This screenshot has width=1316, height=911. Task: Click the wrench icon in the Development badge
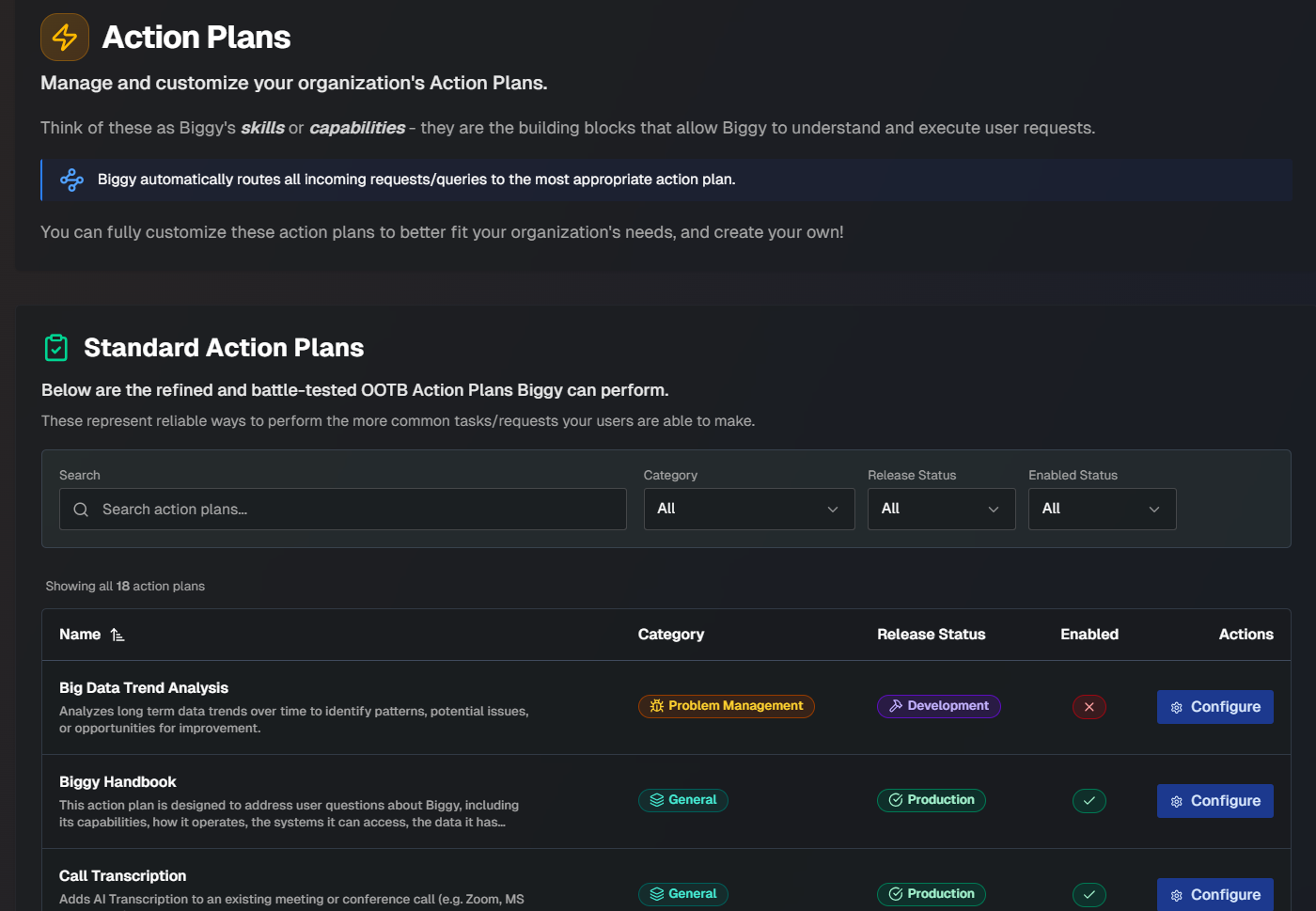coord(895,705)
